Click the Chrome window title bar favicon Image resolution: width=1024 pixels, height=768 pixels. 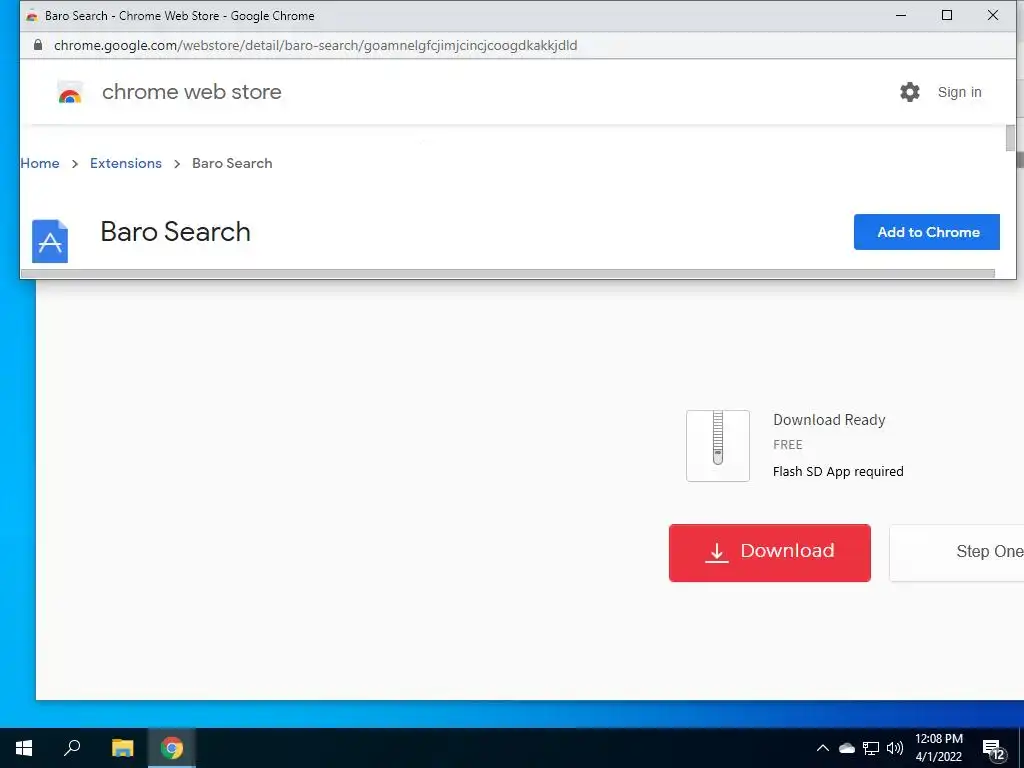[31, 16]
